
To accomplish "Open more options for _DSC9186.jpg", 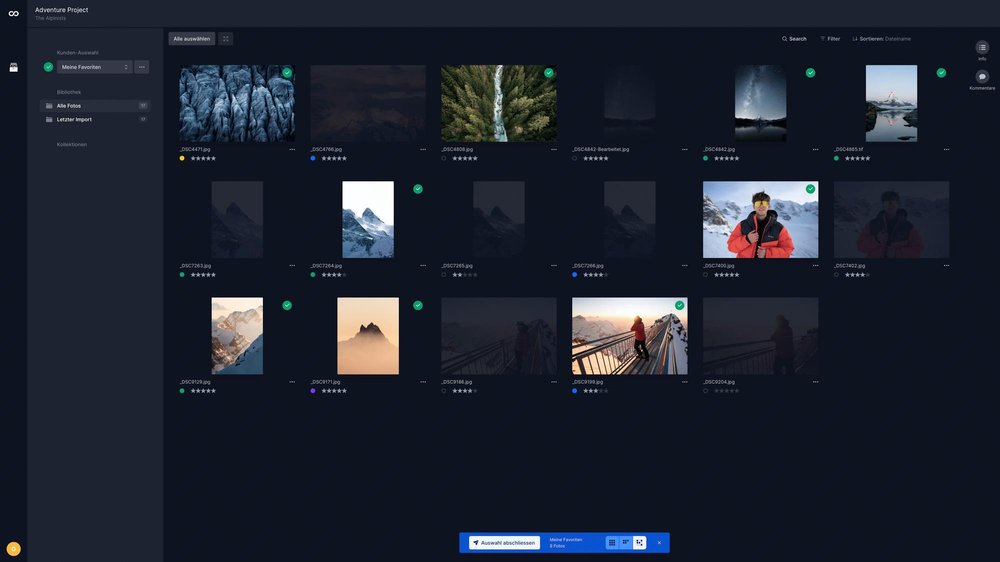I will (554, 382).
